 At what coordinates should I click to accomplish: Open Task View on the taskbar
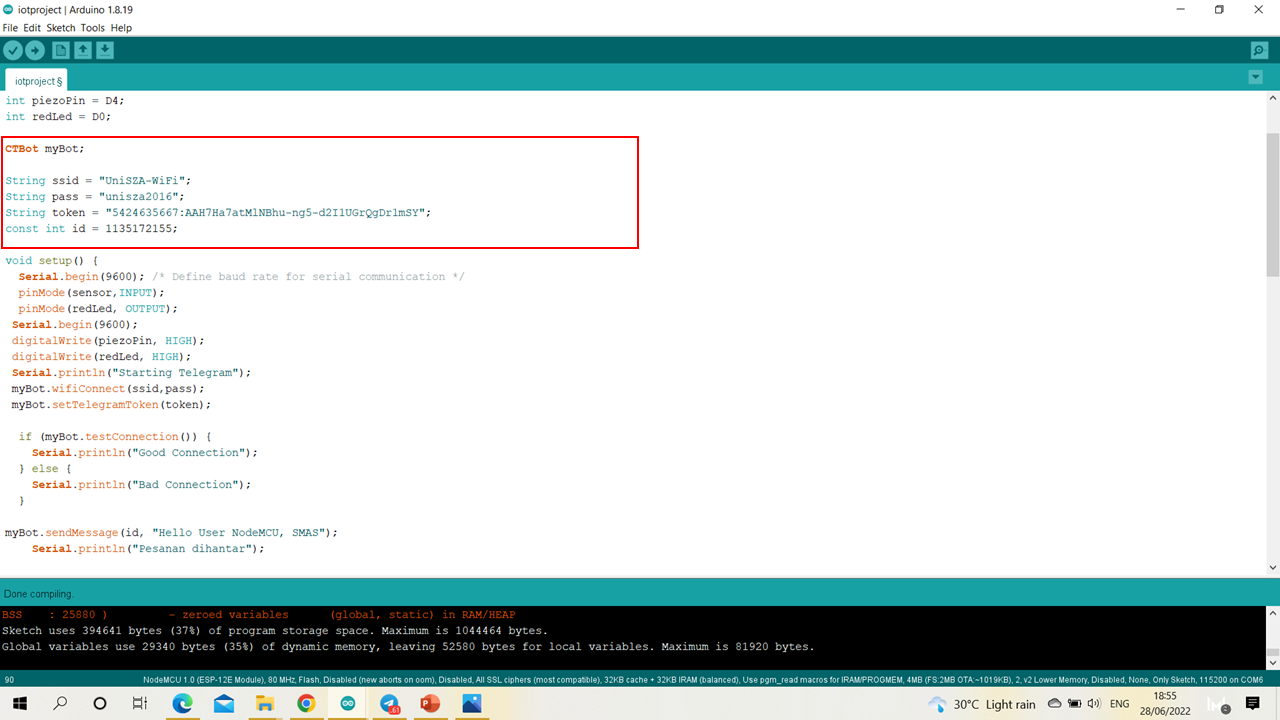pos(140,704)
